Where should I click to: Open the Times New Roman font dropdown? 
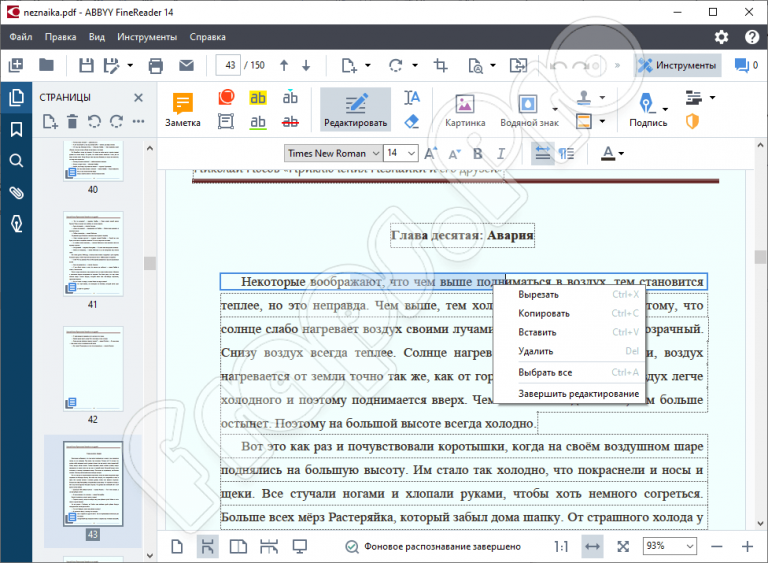click(x=332, y=154)
